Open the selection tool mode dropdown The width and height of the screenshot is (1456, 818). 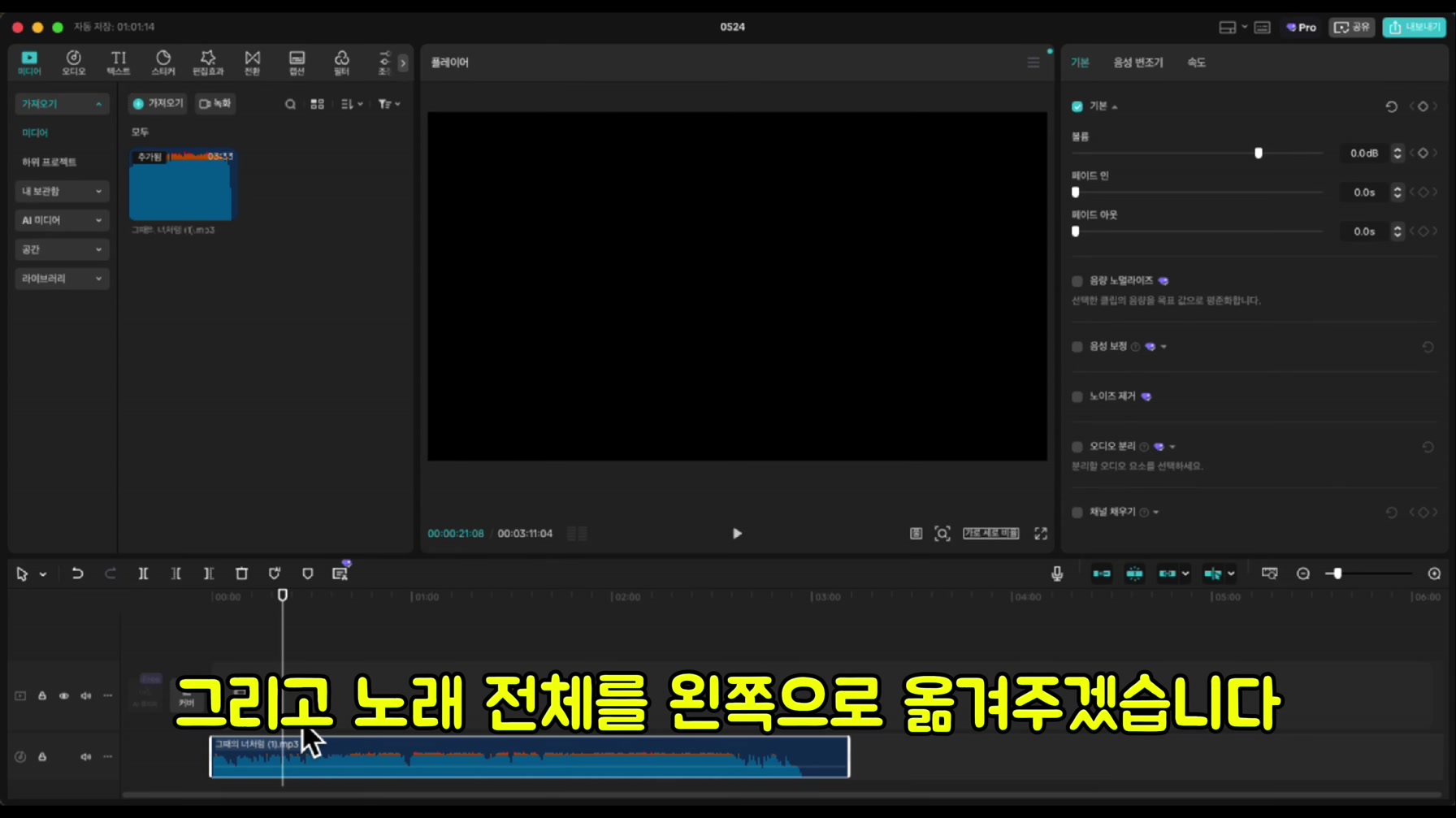(43, 574)
